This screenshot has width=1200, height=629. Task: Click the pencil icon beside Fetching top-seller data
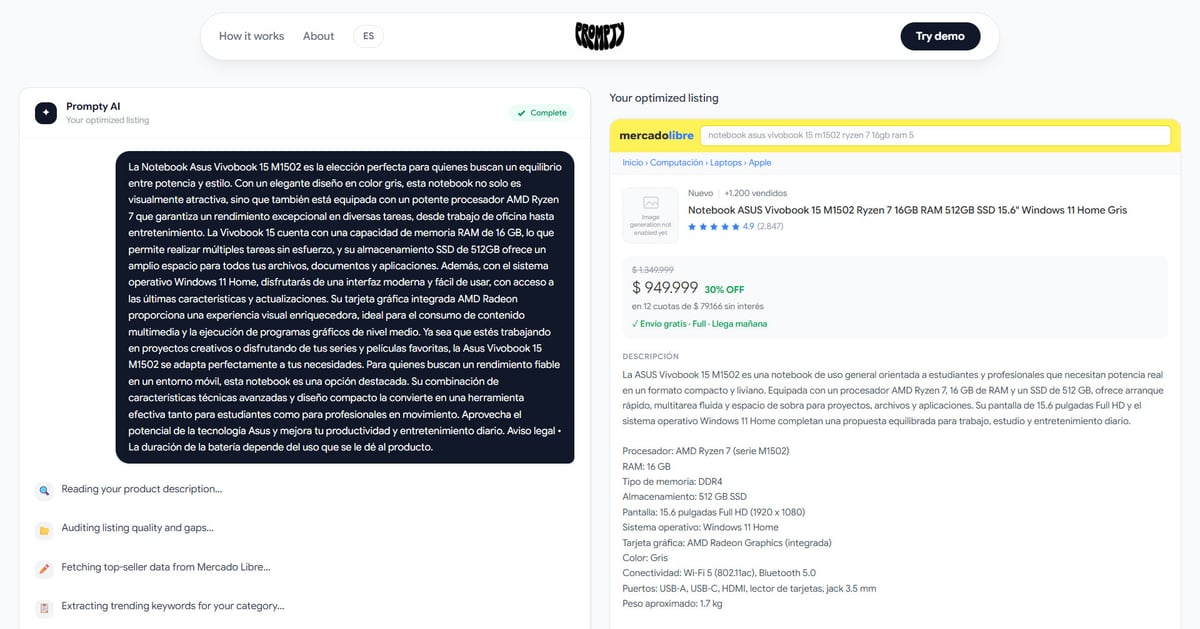(x=44, y=568)
